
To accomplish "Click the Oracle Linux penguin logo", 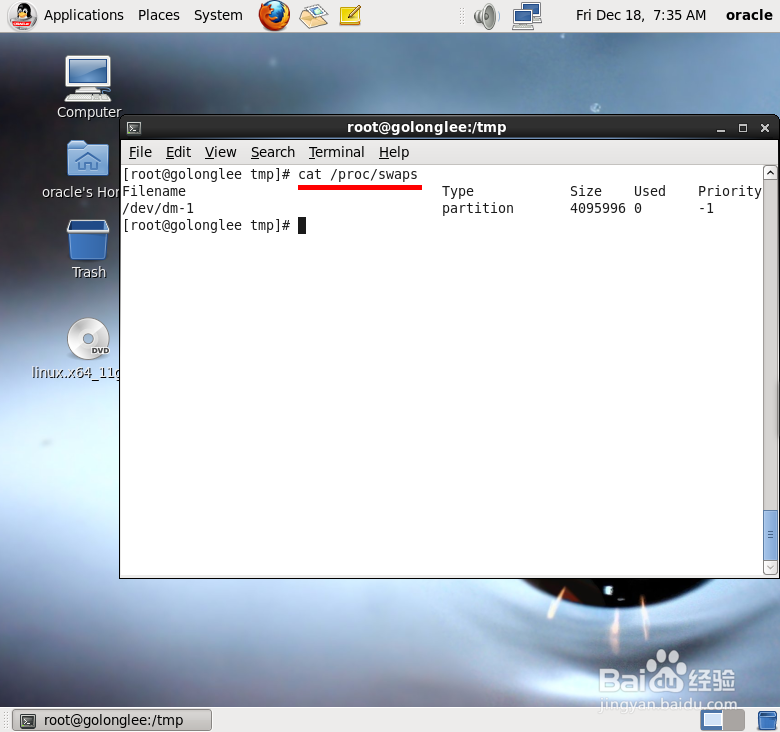I will (x=22, y=16).
